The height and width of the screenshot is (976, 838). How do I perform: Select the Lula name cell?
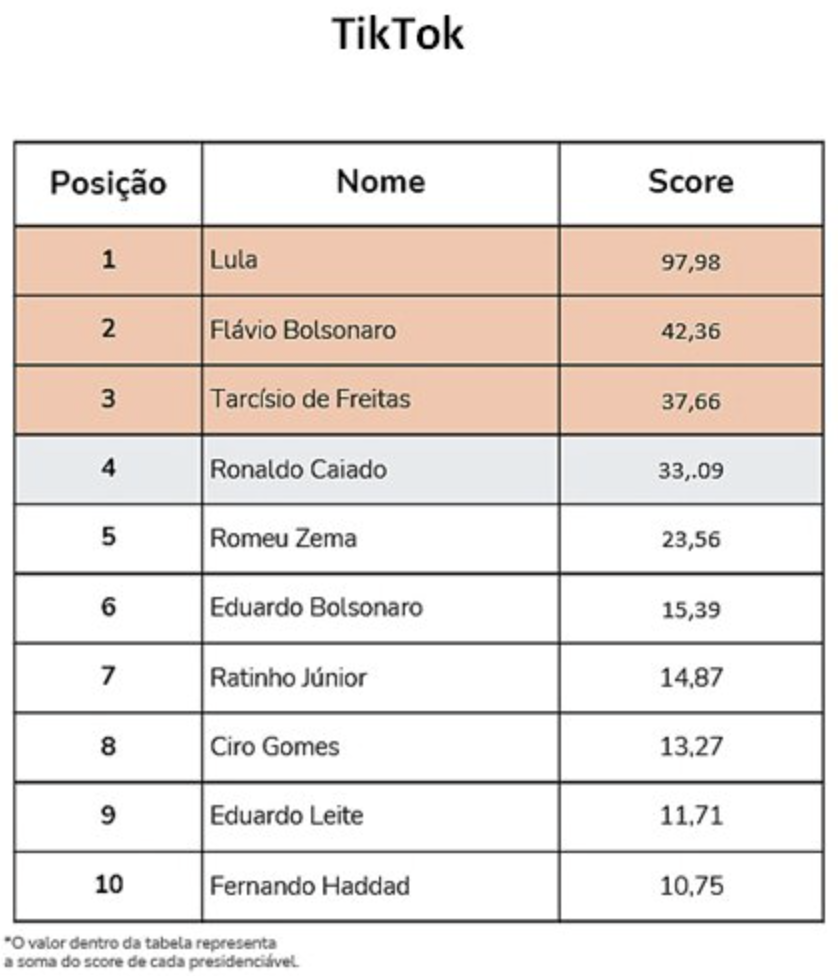pos(234,261)
